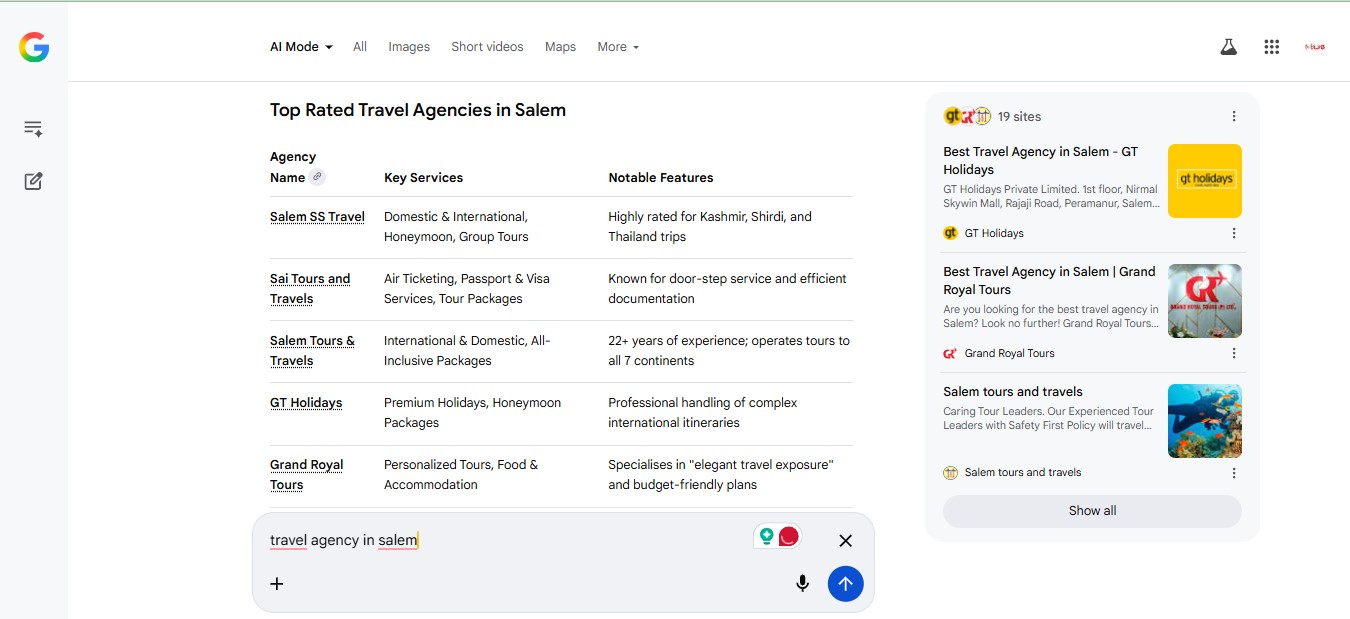1350x619 pixels.
Task: Click the red extension icon in search box
Action: click(x=789, y=537)
